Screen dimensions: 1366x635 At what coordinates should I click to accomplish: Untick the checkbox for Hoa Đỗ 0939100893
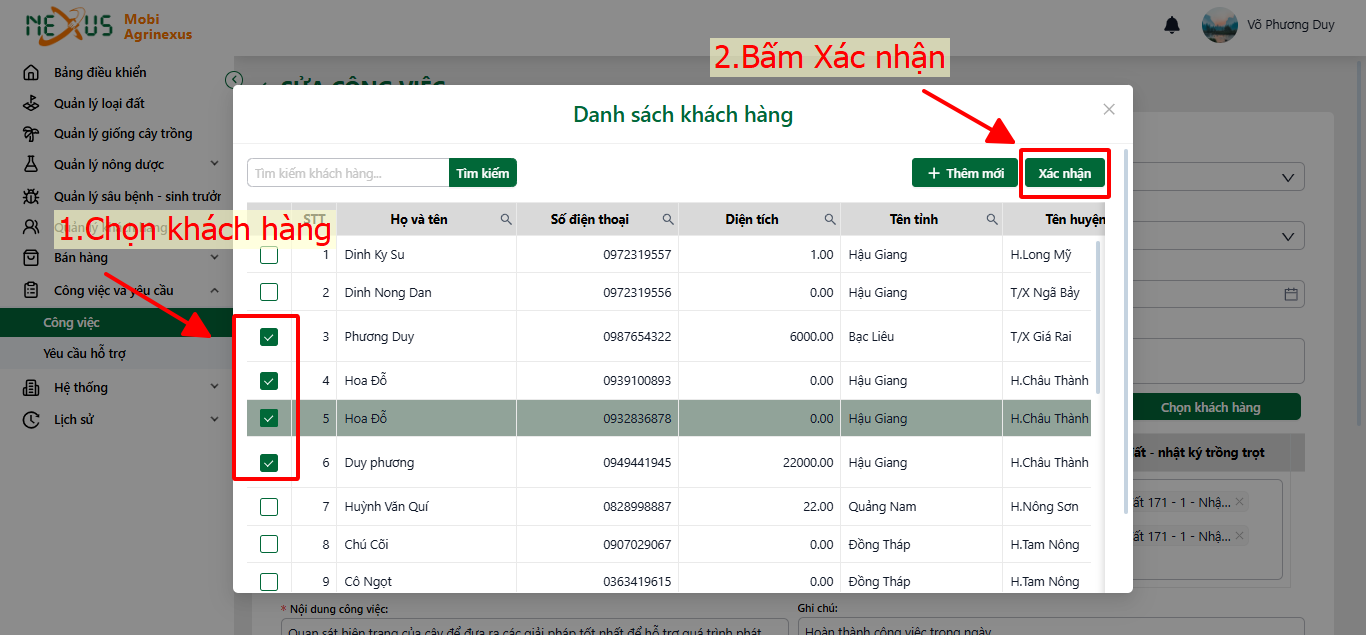269,381
